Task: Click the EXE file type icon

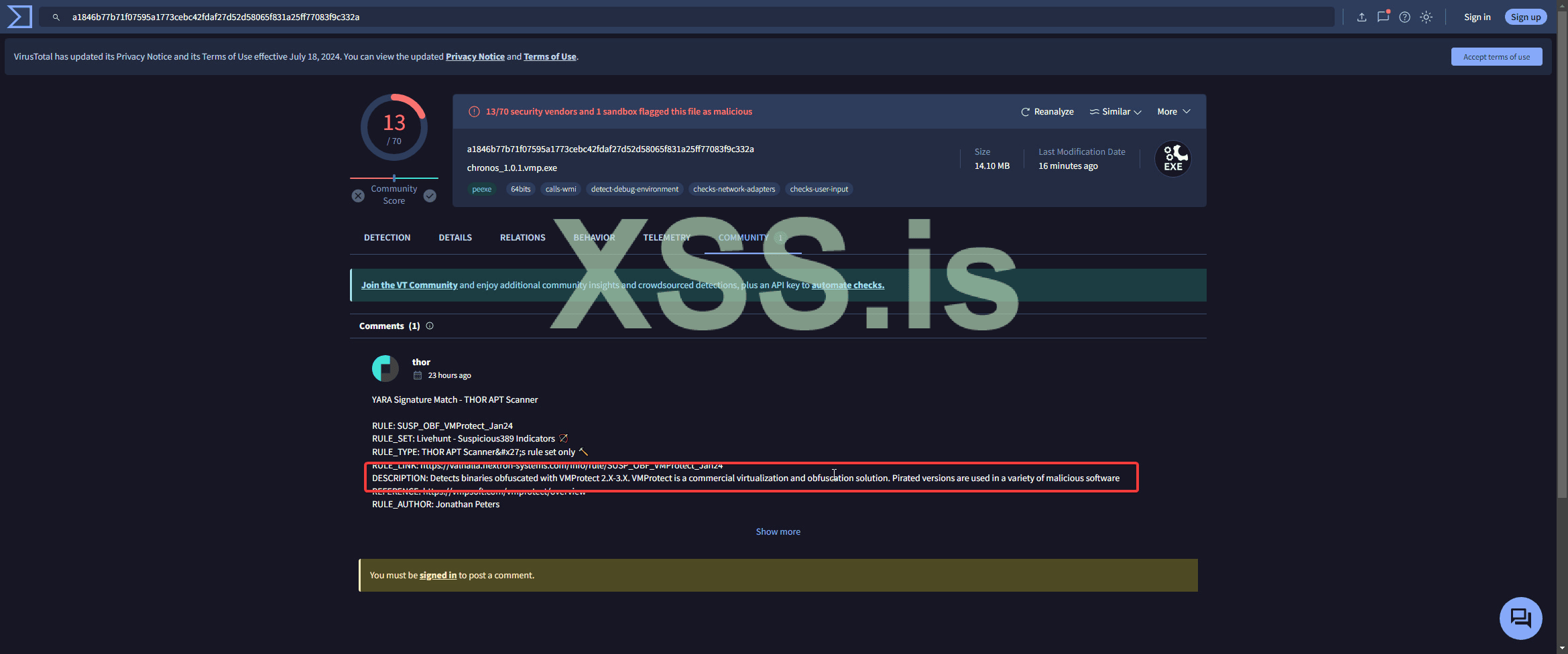Action: click(x=1173, y=159)
